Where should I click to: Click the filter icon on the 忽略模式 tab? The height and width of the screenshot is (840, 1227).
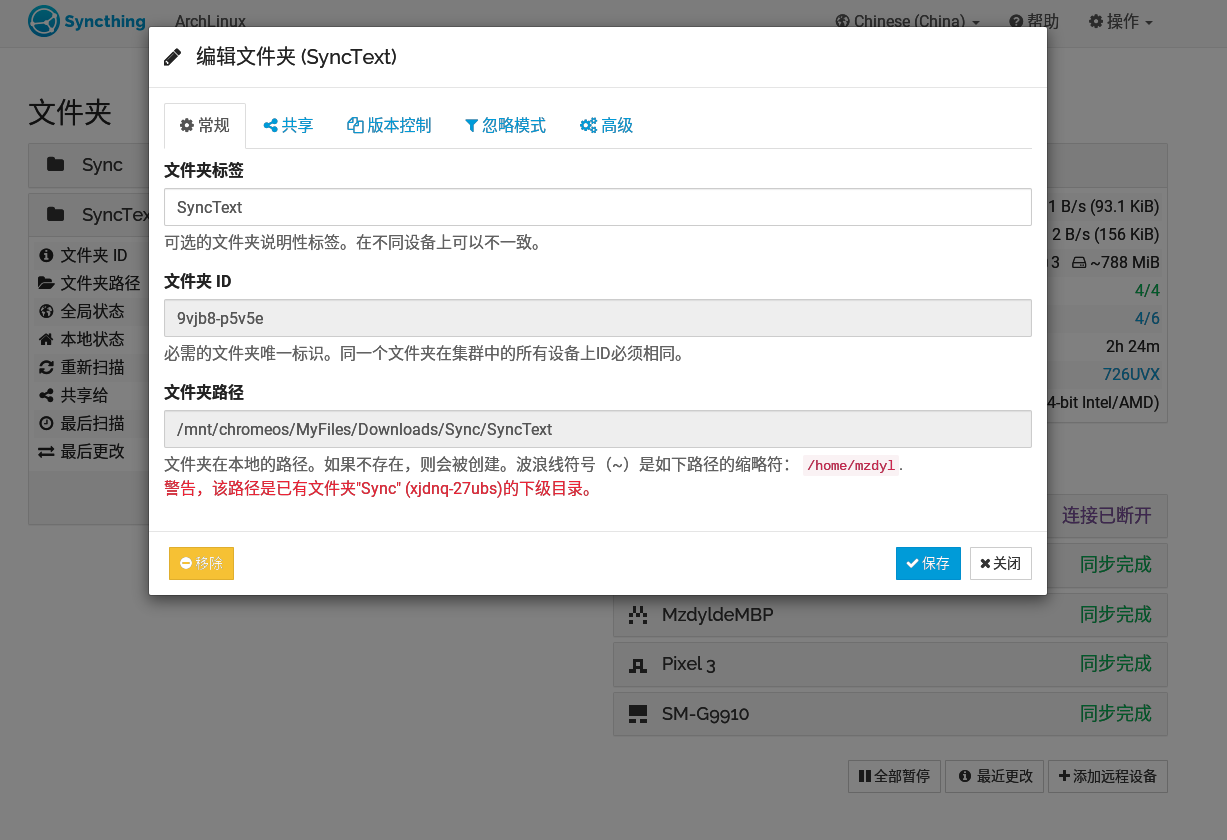pyautogui.click(x=471, y=125)
